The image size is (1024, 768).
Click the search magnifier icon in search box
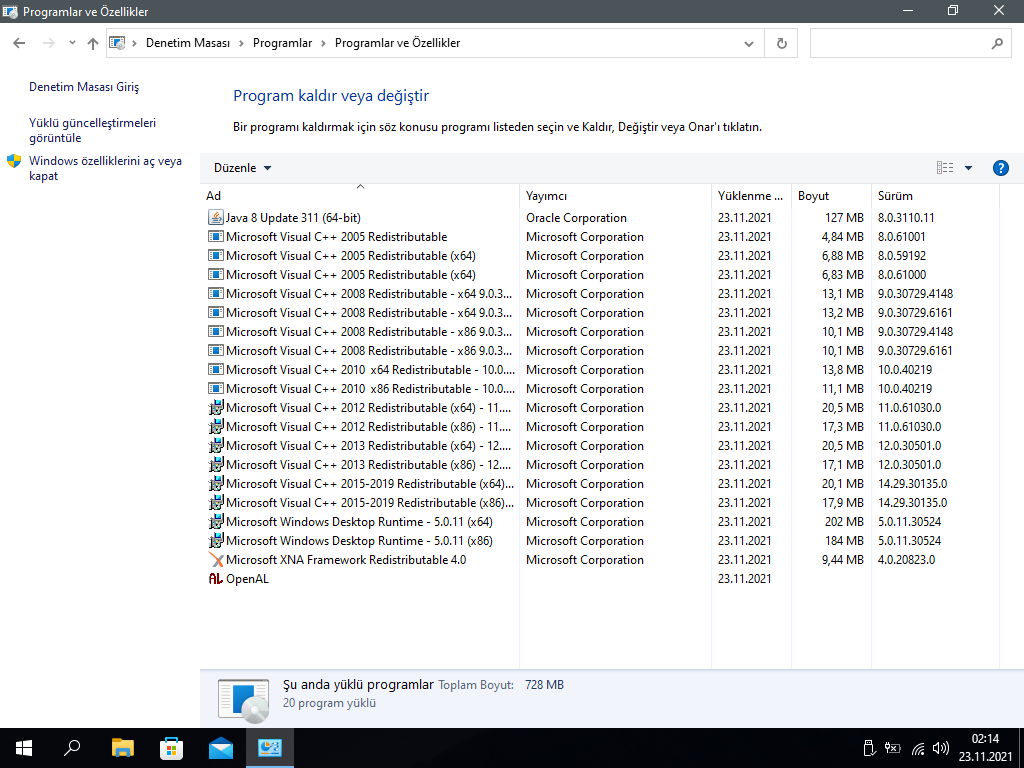click(997, 43)
